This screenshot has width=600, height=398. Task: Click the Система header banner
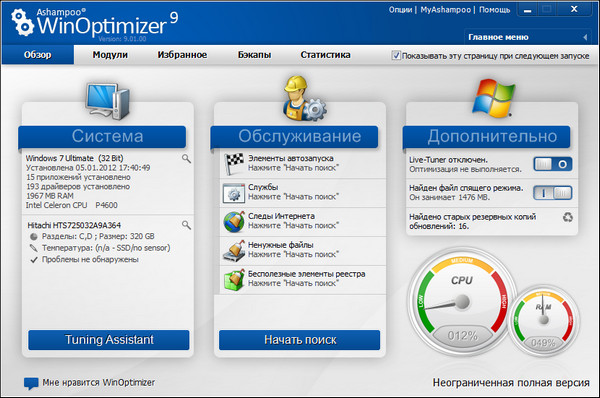102,137
